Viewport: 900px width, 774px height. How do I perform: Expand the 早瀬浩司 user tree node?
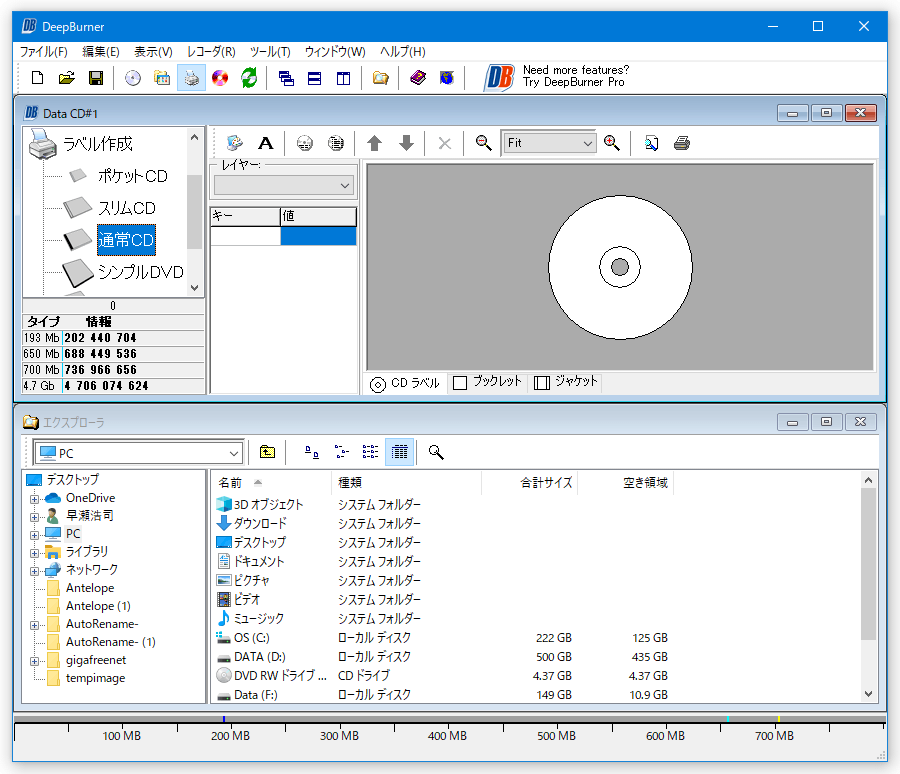pos(34,517)
